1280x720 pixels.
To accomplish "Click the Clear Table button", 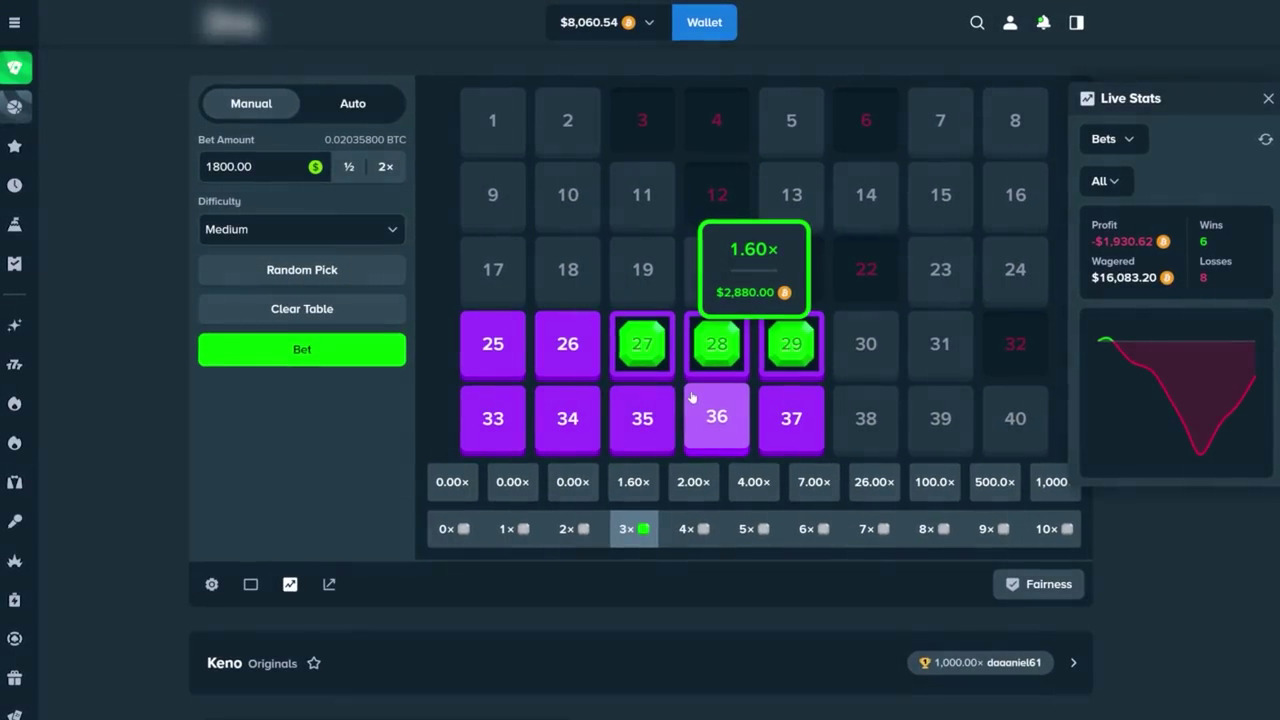I will click(302, 309).
